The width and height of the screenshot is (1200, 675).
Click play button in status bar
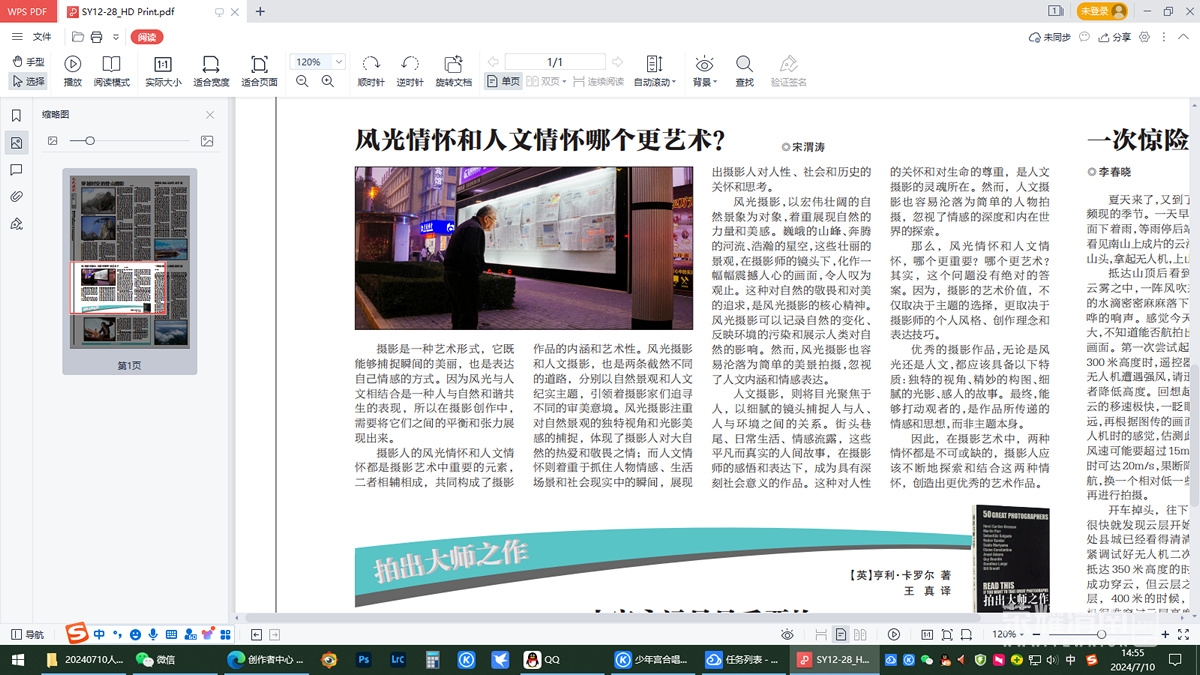pos(894,634)
